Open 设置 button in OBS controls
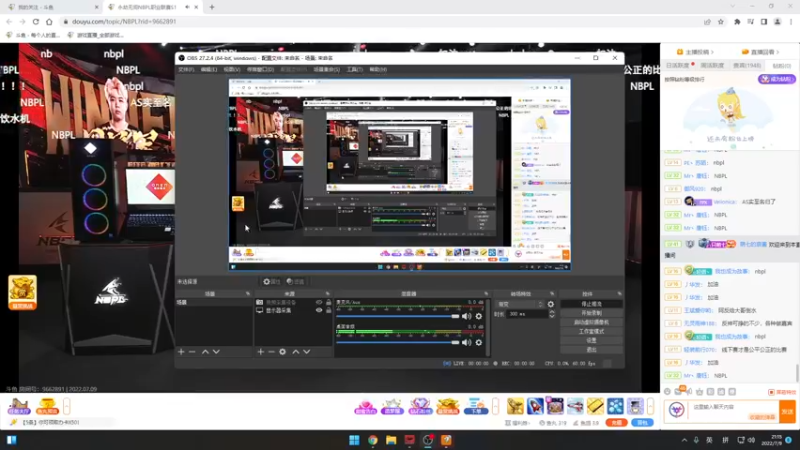This screenshot has height=450, width=800. (x=591, y=340)
